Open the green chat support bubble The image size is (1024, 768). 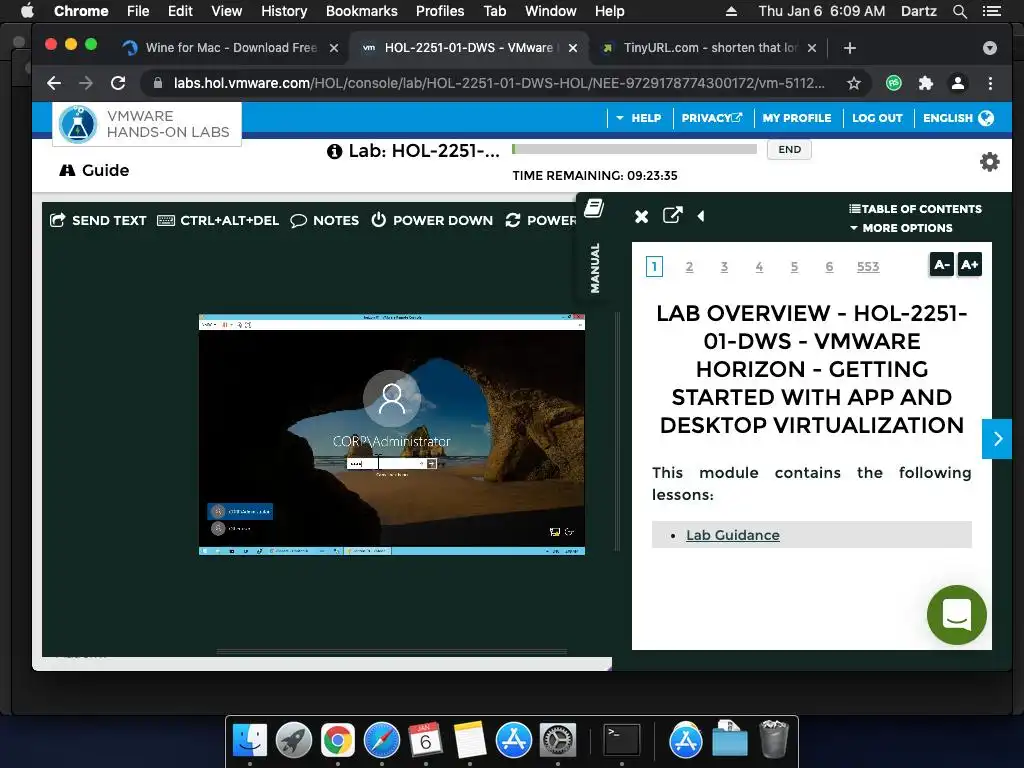(957, 615)
